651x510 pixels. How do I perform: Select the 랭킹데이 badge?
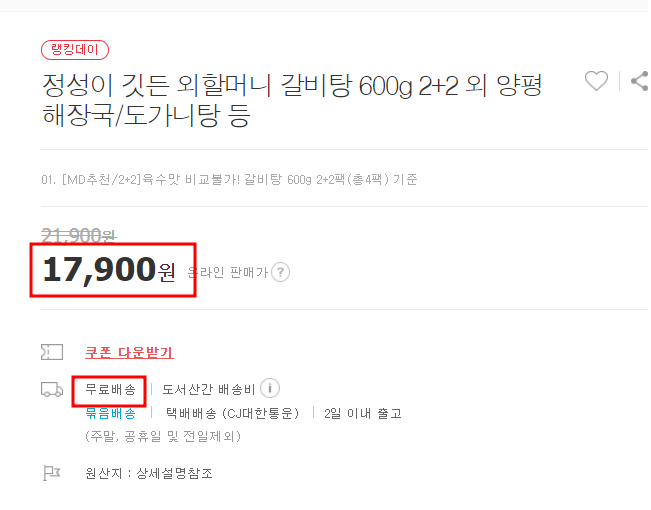[x=75, y=50]
